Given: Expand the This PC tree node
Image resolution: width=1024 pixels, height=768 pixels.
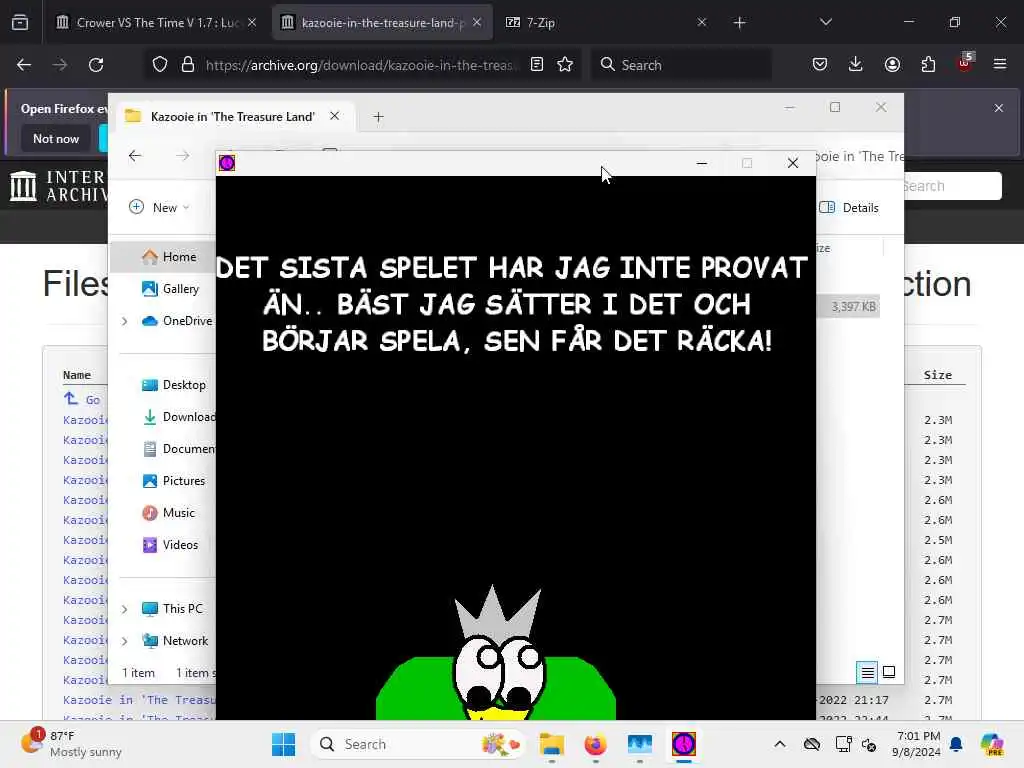Looking at the screenshot, I should pyautogui.click(x=125, y=609).
